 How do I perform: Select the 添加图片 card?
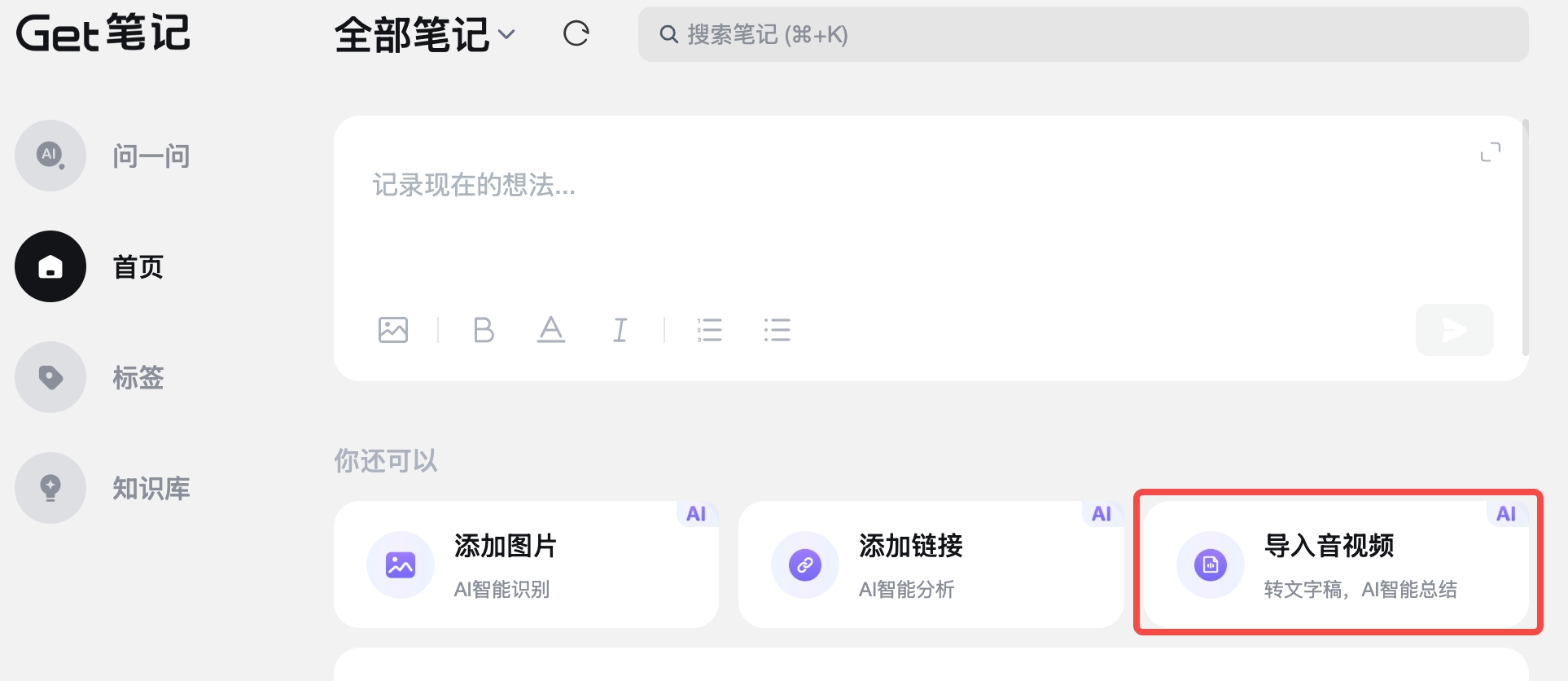point(526,565)
